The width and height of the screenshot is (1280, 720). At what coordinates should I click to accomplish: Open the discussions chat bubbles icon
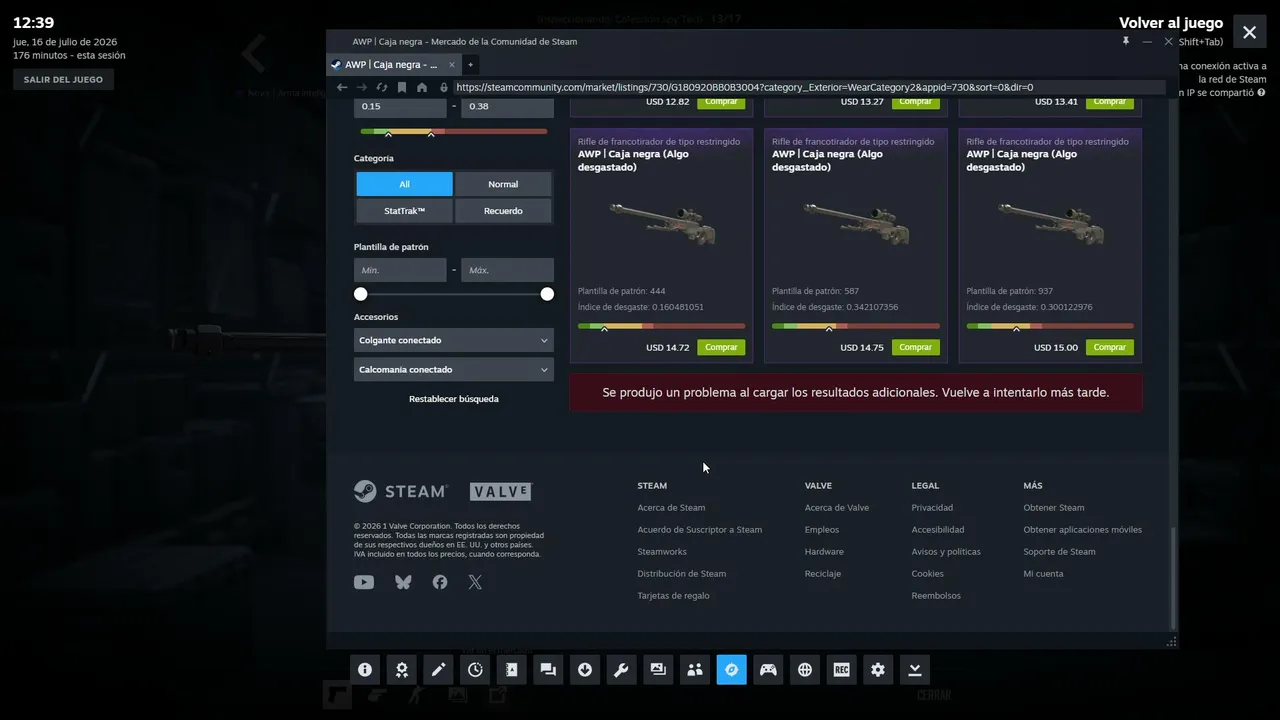point(548,669)
